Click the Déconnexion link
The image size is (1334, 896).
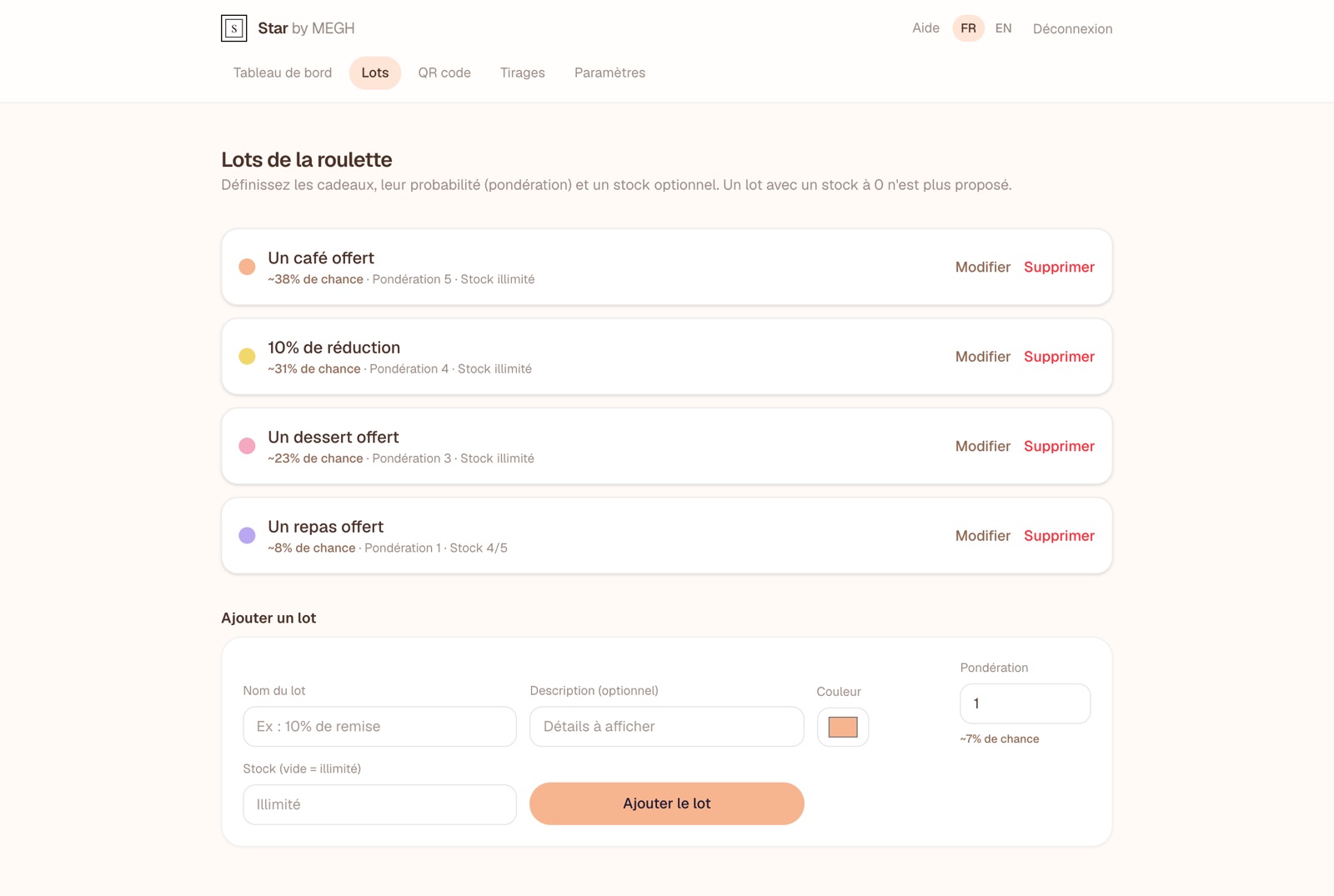(1072, 29)
